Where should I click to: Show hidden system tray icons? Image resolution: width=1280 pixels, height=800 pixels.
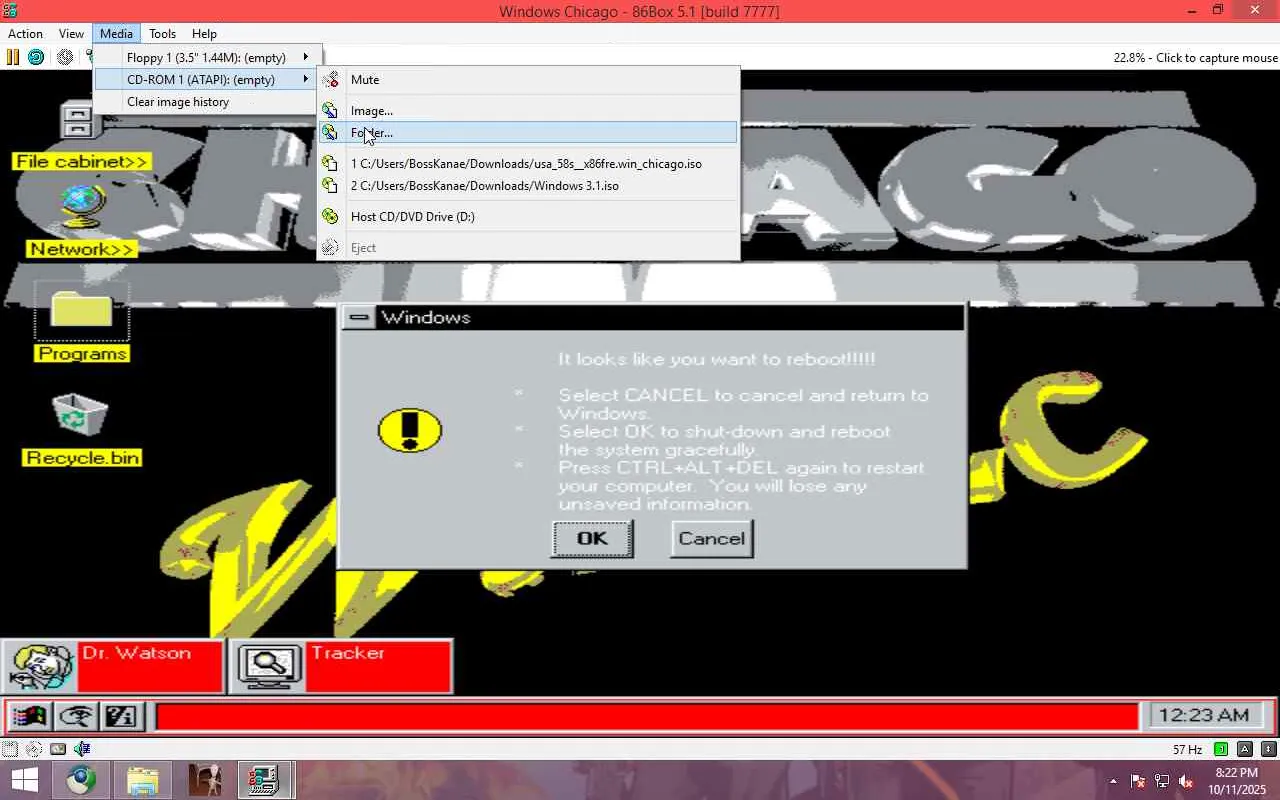coord(1113,781)
